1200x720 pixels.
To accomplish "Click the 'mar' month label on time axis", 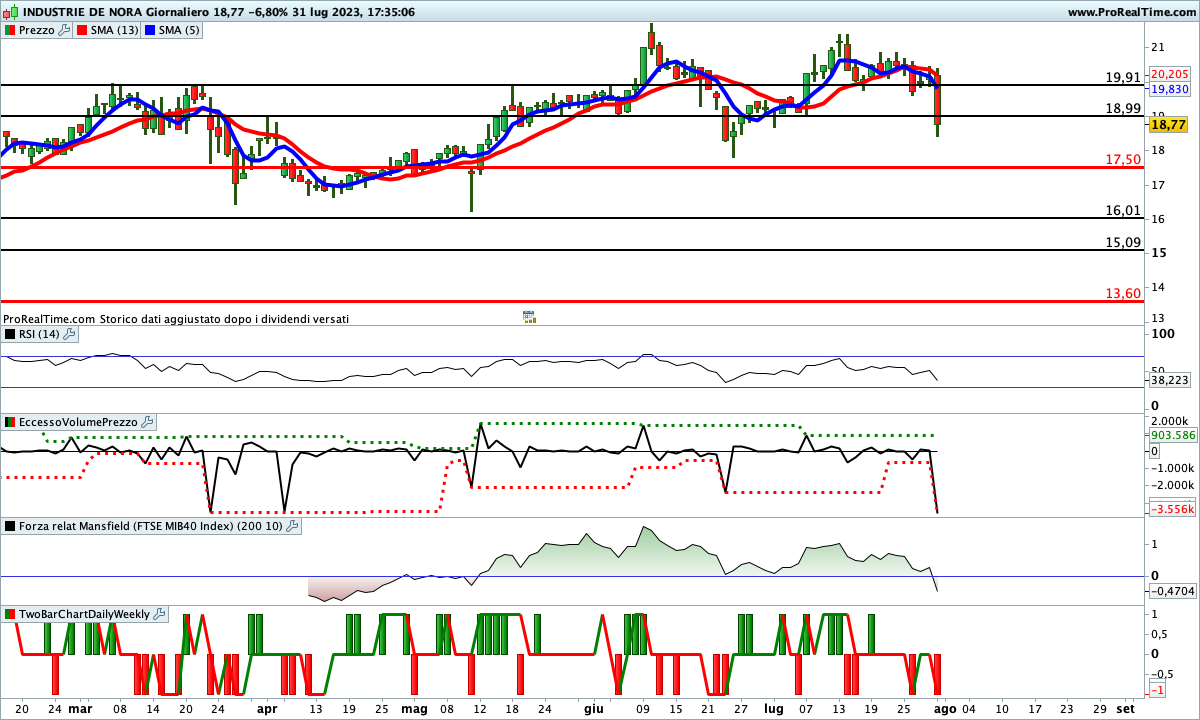I will [80, 707].
